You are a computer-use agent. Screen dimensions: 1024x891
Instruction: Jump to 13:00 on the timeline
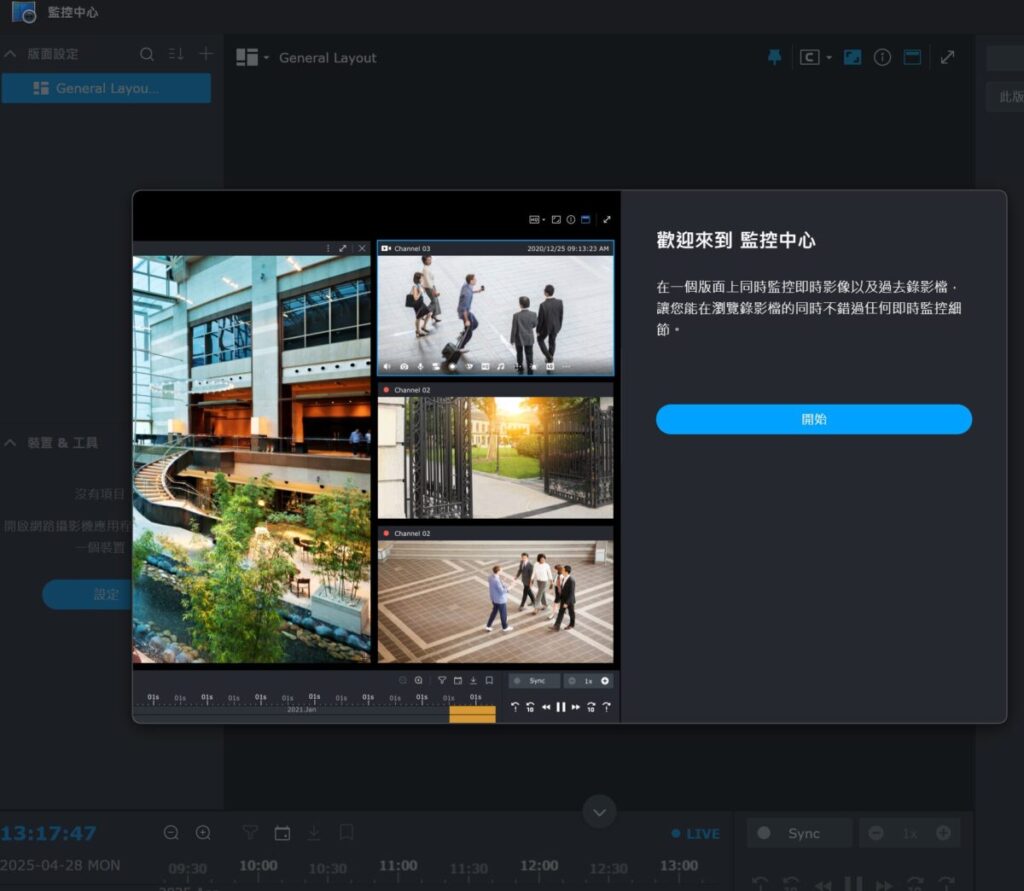pos(679,866)
